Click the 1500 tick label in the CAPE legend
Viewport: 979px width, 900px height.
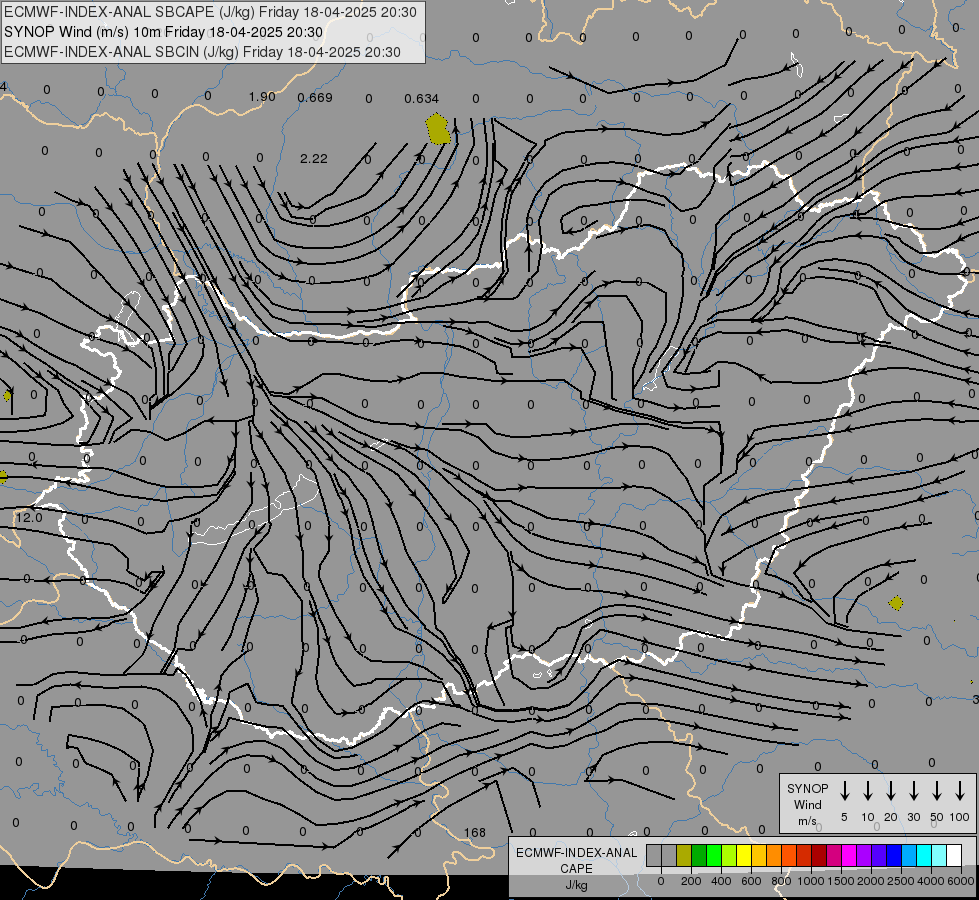pos(841,881)
